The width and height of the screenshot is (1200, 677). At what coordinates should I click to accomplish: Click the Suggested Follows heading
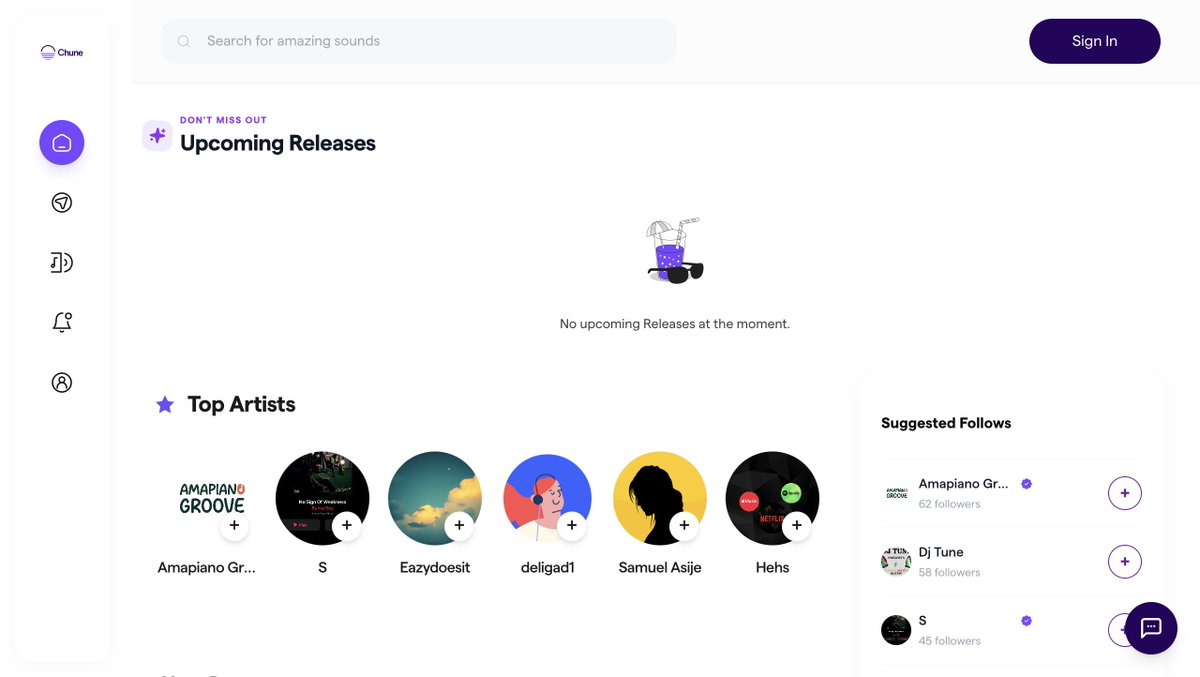pos(946,423)
